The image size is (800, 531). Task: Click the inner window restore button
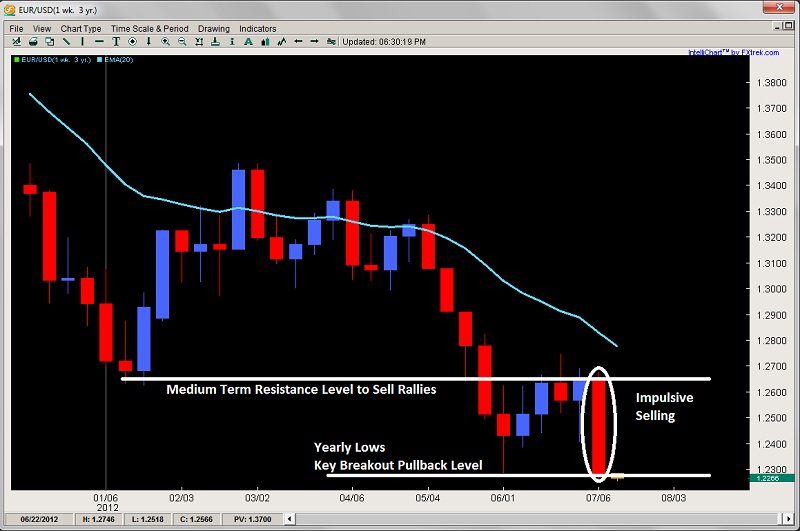point(789,26)
